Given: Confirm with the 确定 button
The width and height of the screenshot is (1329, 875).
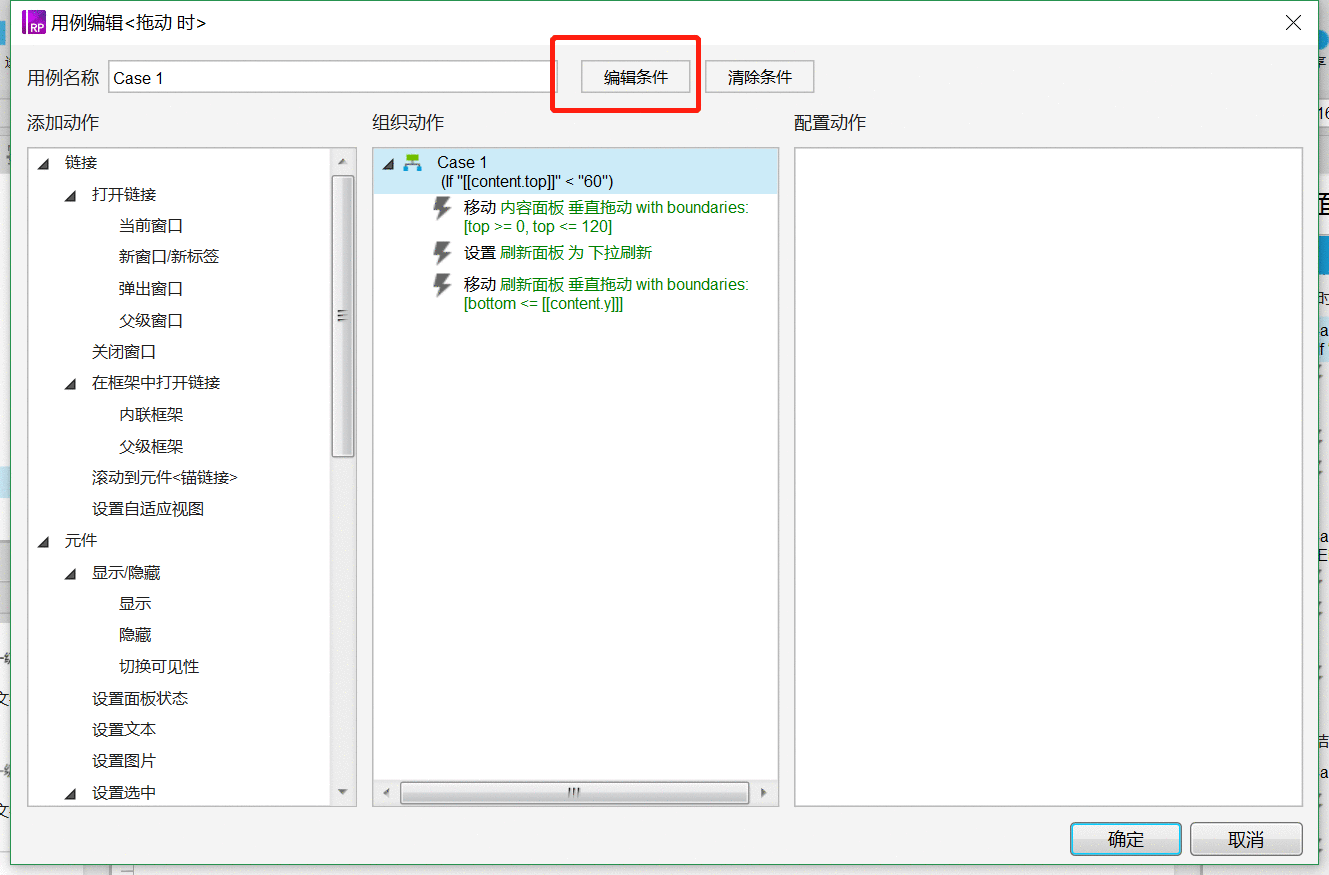Looking at the screenshot, I should point(1126,839).
